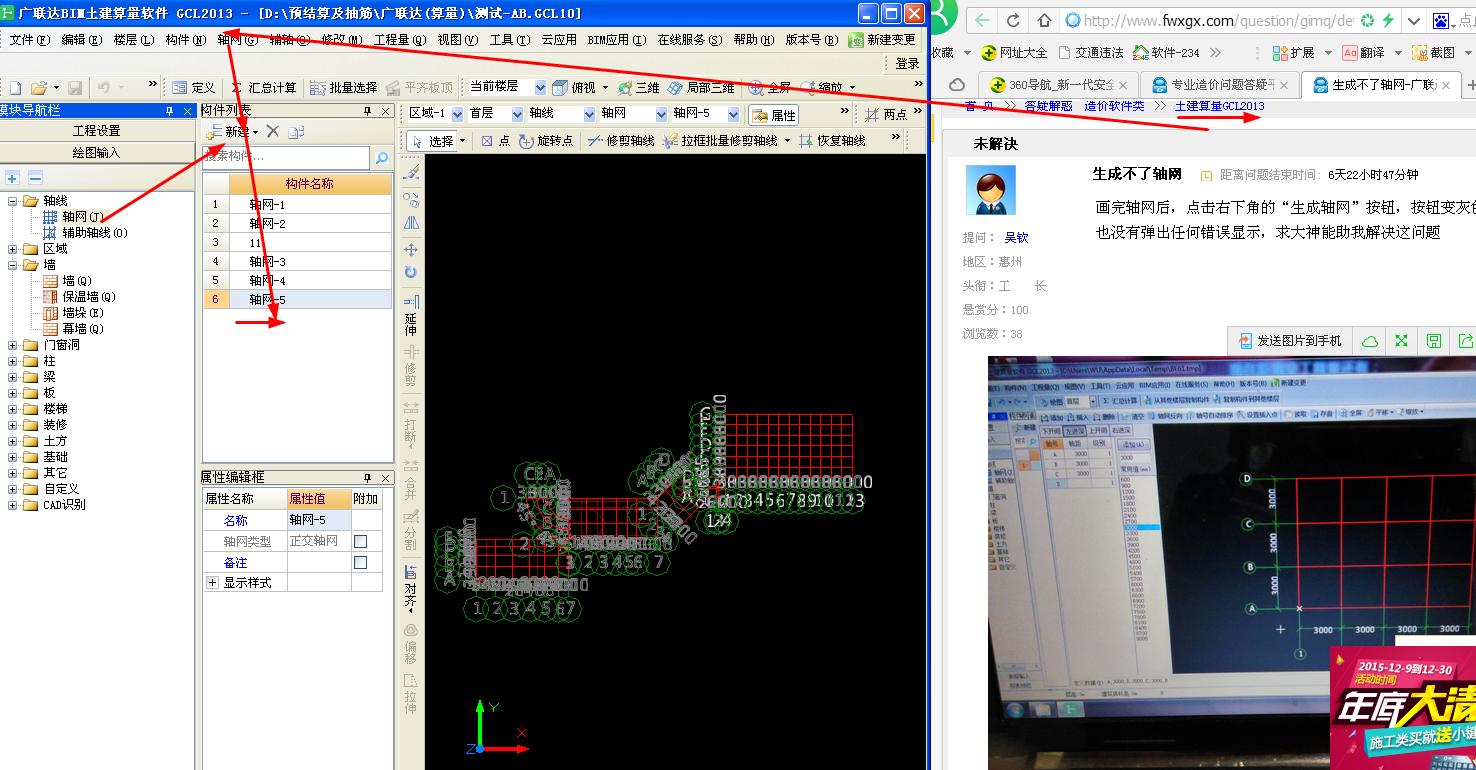Open the 工程量(Q) menu
This screenshot has width=1476, height=770.
point(400,40)
